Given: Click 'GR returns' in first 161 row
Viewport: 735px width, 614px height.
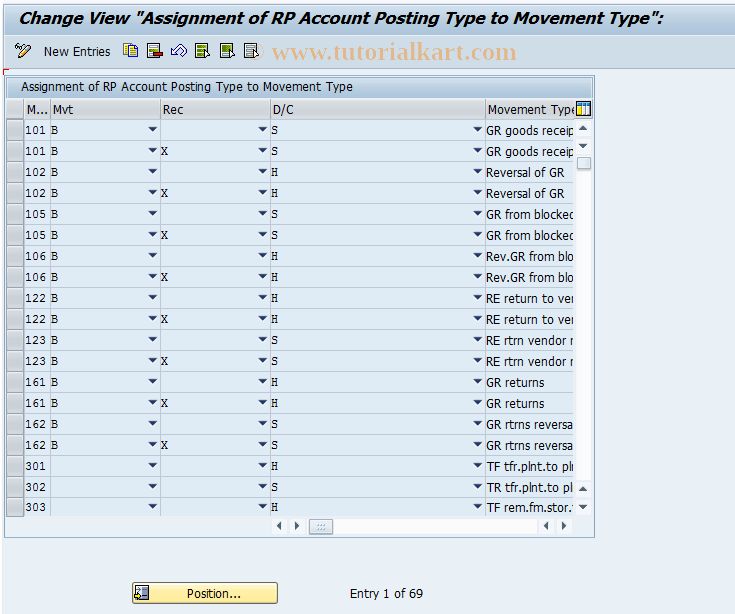Looking at the screenshot, I should 515,382.
